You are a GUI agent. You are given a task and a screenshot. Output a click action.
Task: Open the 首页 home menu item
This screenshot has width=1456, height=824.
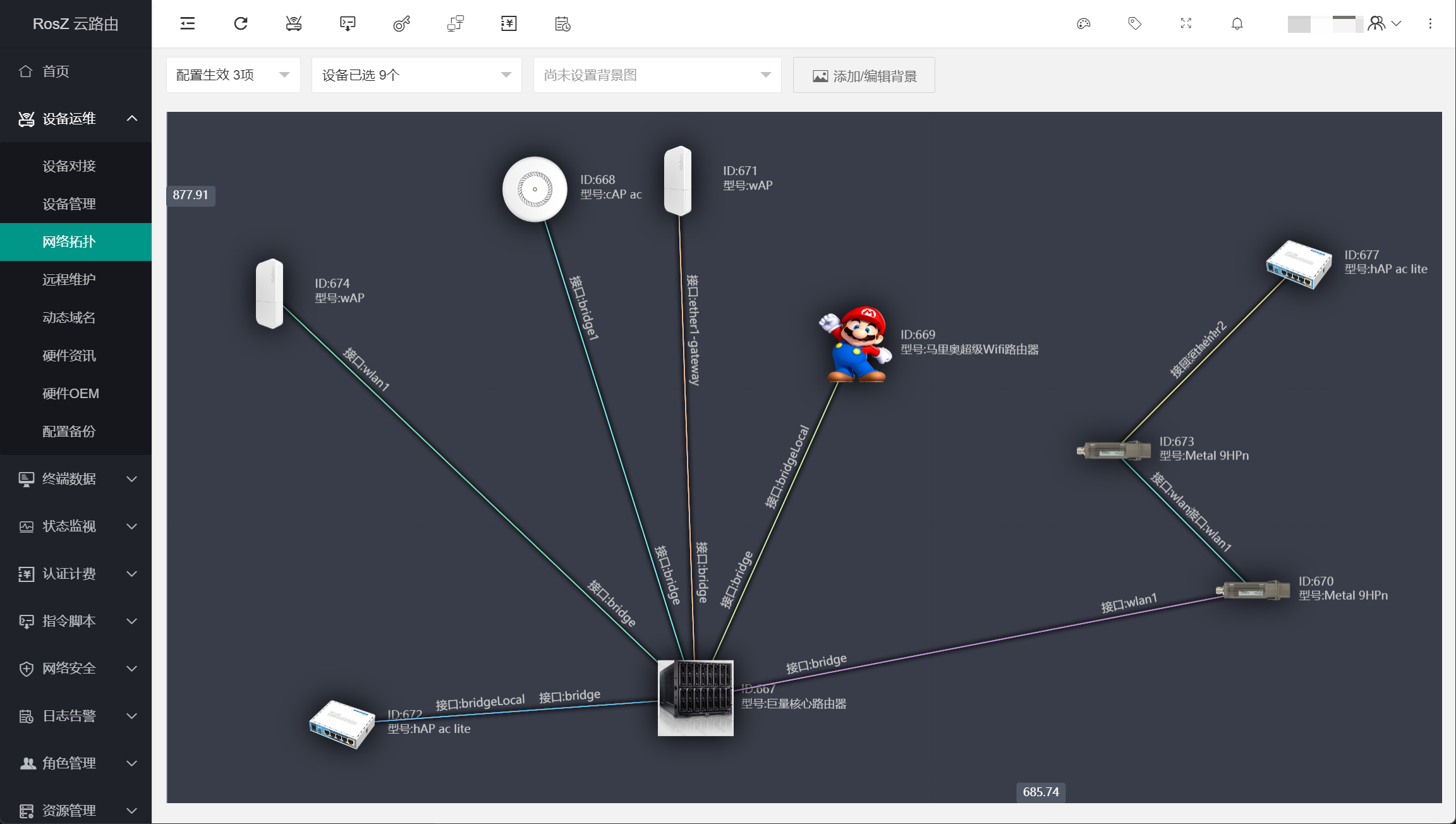pos(56,71)
